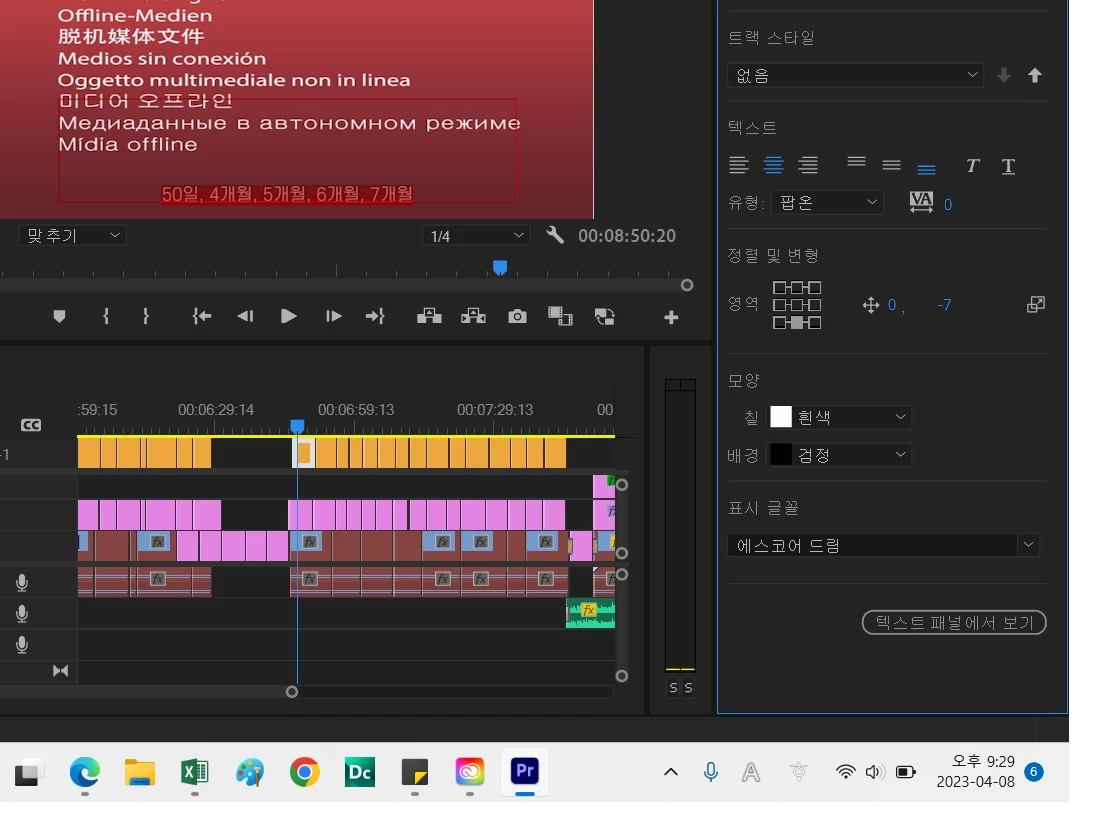Toggle underline text style

[x=1008, y=166]
